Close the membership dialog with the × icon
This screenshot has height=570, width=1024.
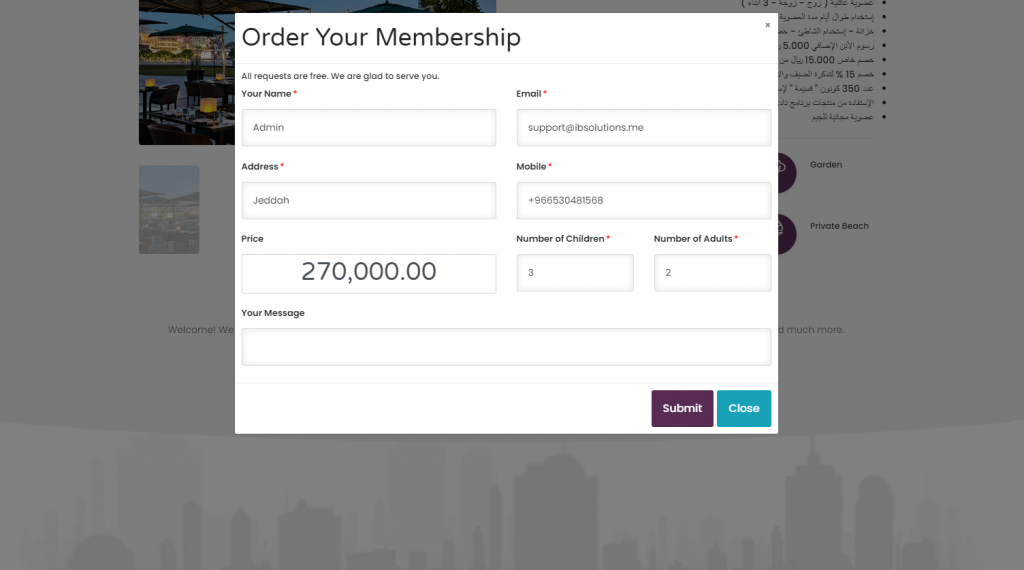[767, 25]
